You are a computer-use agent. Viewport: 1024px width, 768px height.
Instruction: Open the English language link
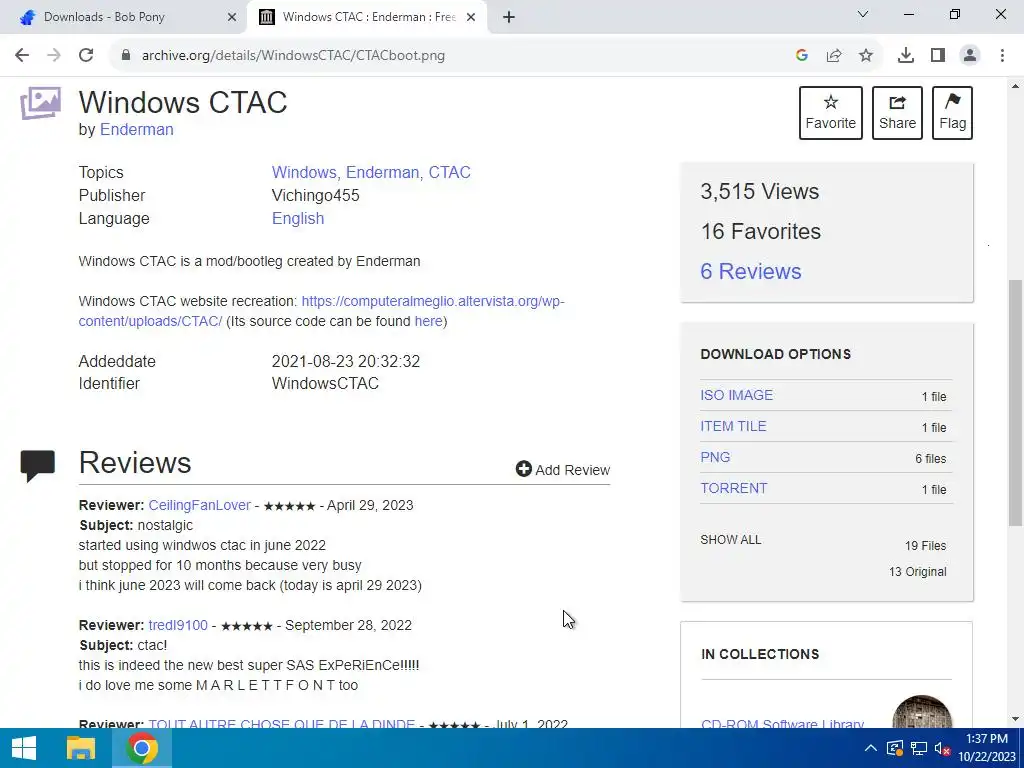pos(298,218)
